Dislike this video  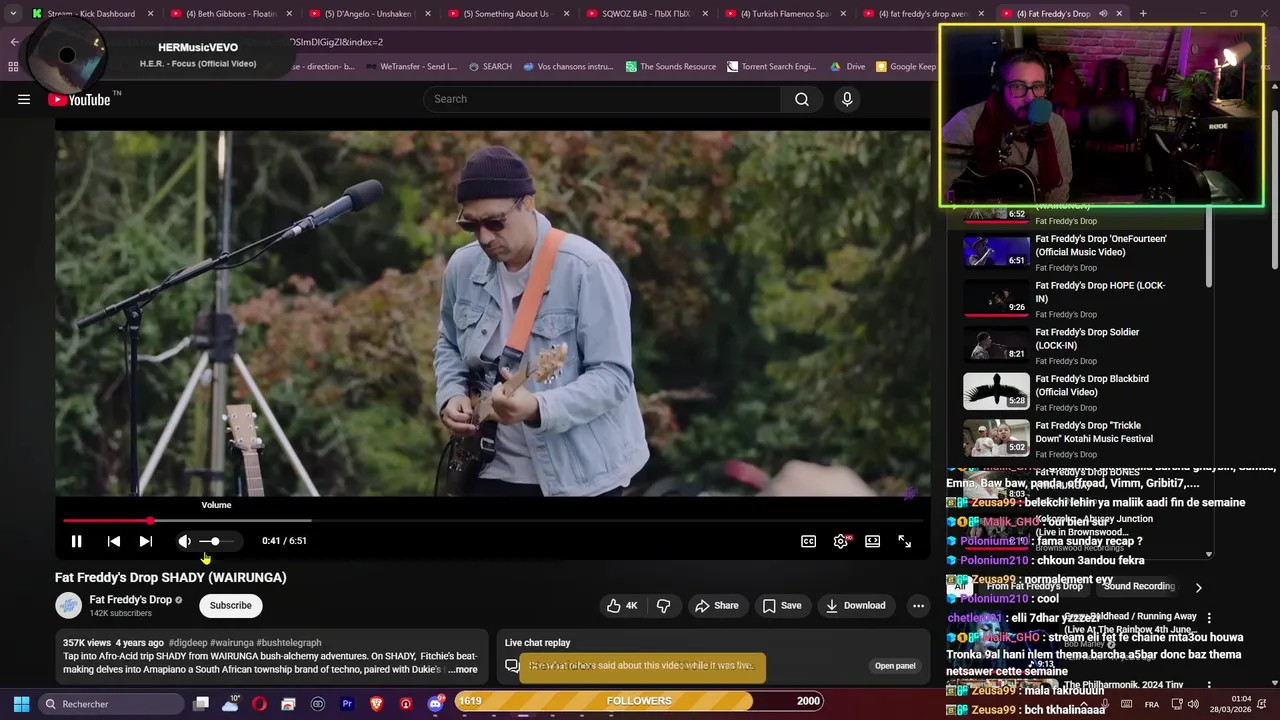[664, 605]
